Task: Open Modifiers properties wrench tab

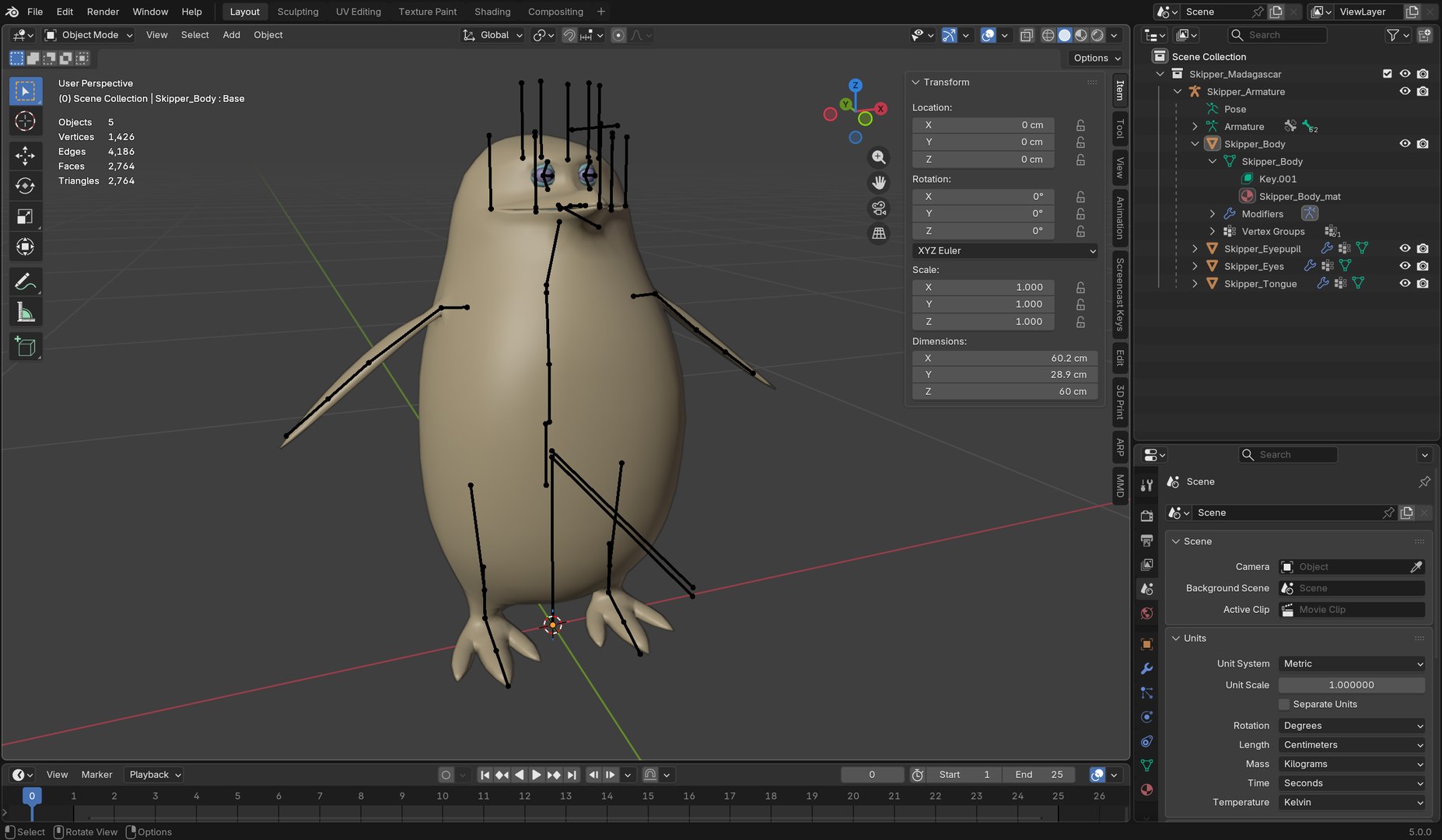Action: [x=1146, y=669]
